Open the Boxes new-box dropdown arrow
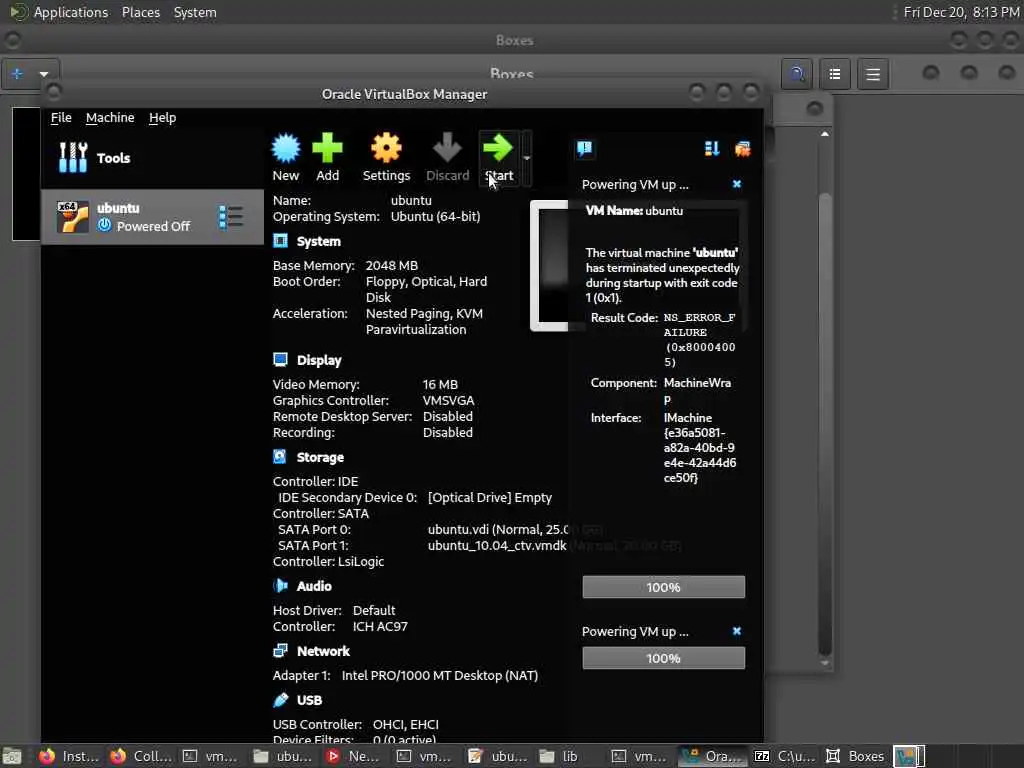 click(44, 74)
